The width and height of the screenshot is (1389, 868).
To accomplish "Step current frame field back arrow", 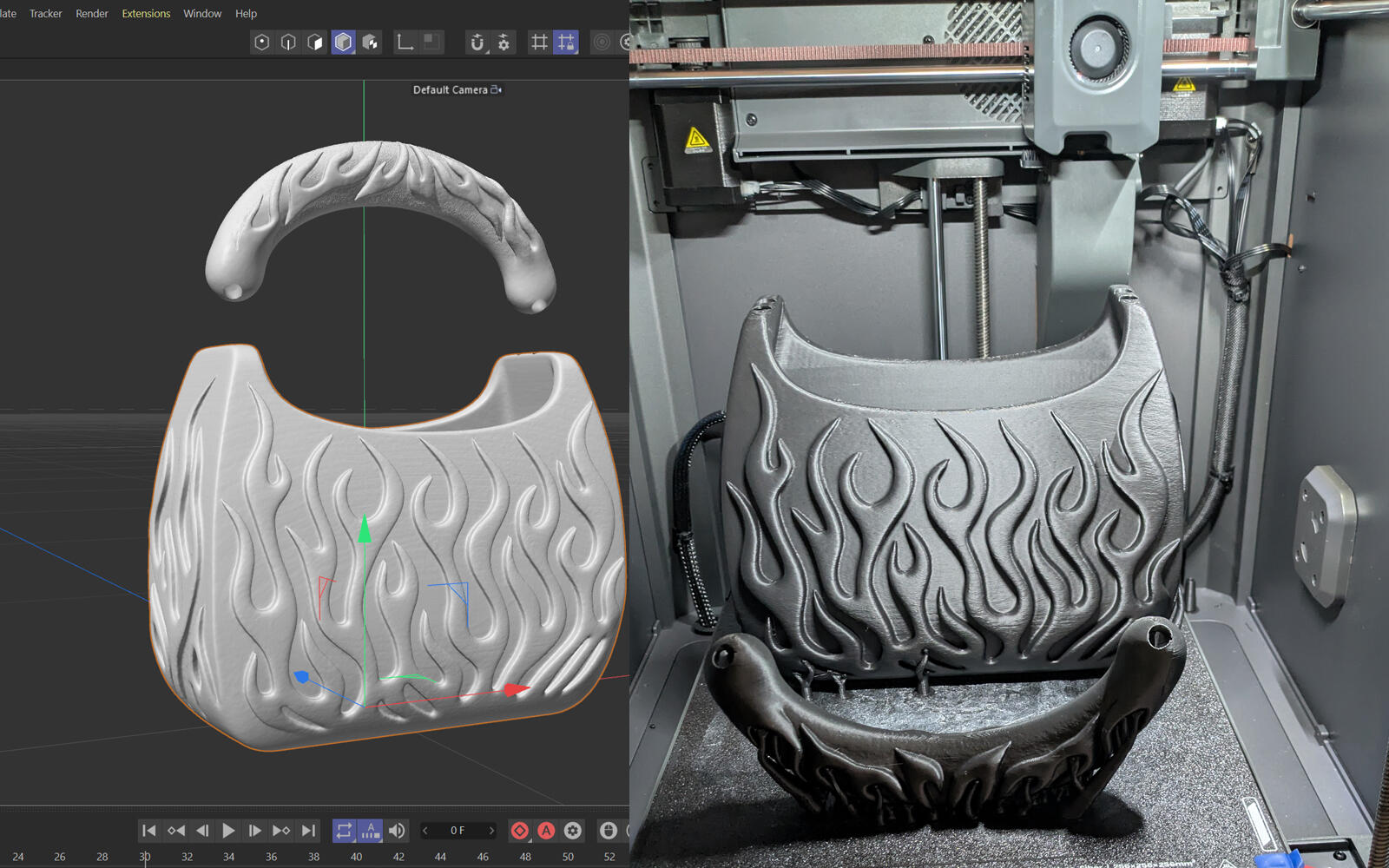I will point(425,831).
